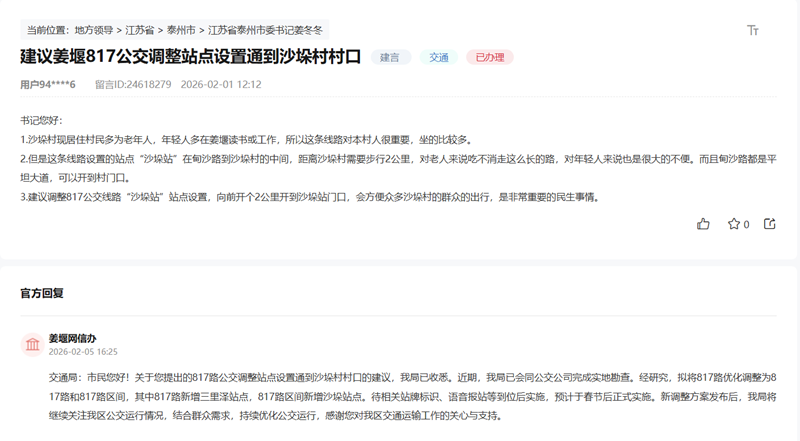
Task: Click the 姜堰网信办 institution avatar icon
Action: (32, 345)
